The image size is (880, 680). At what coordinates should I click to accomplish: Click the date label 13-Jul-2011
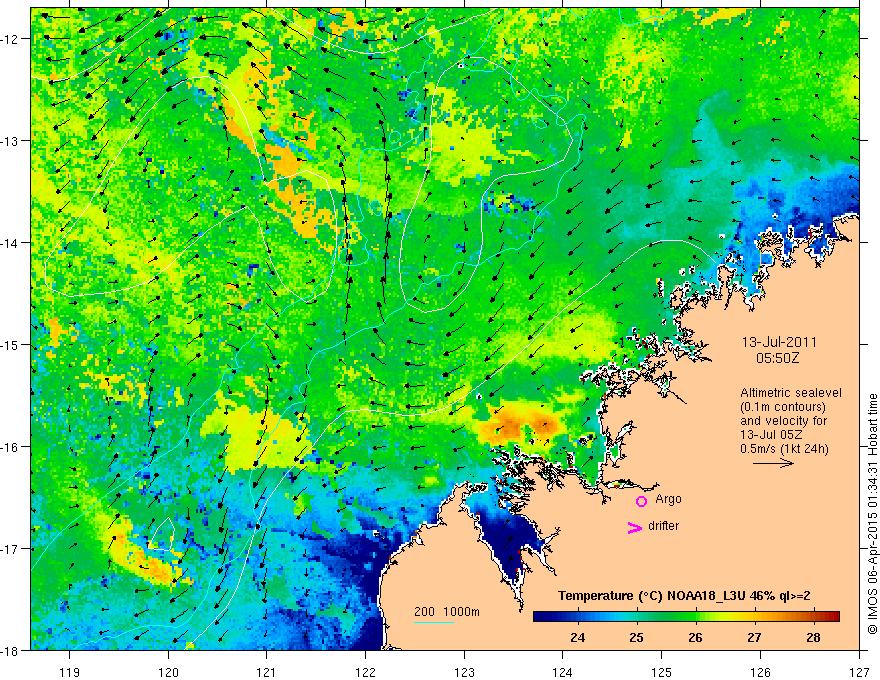pyautogui.click(x=779, y=342)
